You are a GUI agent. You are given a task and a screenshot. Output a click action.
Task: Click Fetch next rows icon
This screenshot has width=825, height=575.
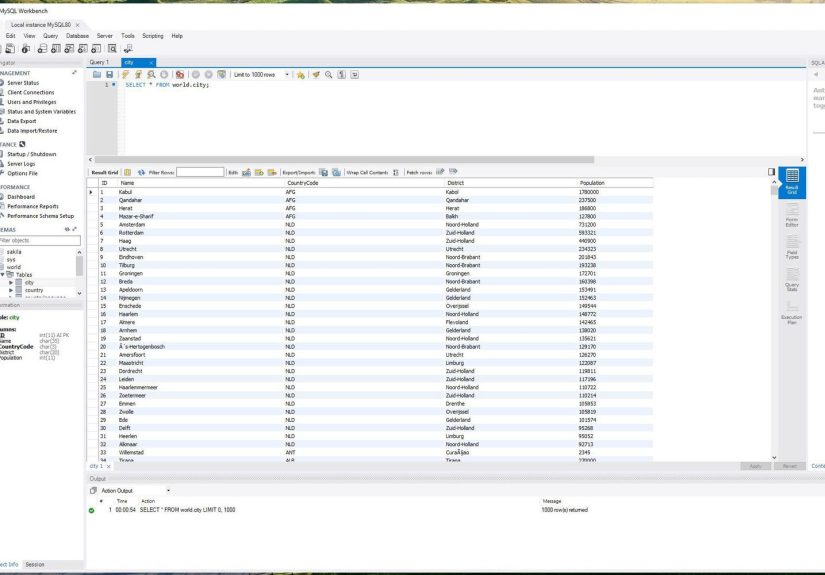[440, 172]
